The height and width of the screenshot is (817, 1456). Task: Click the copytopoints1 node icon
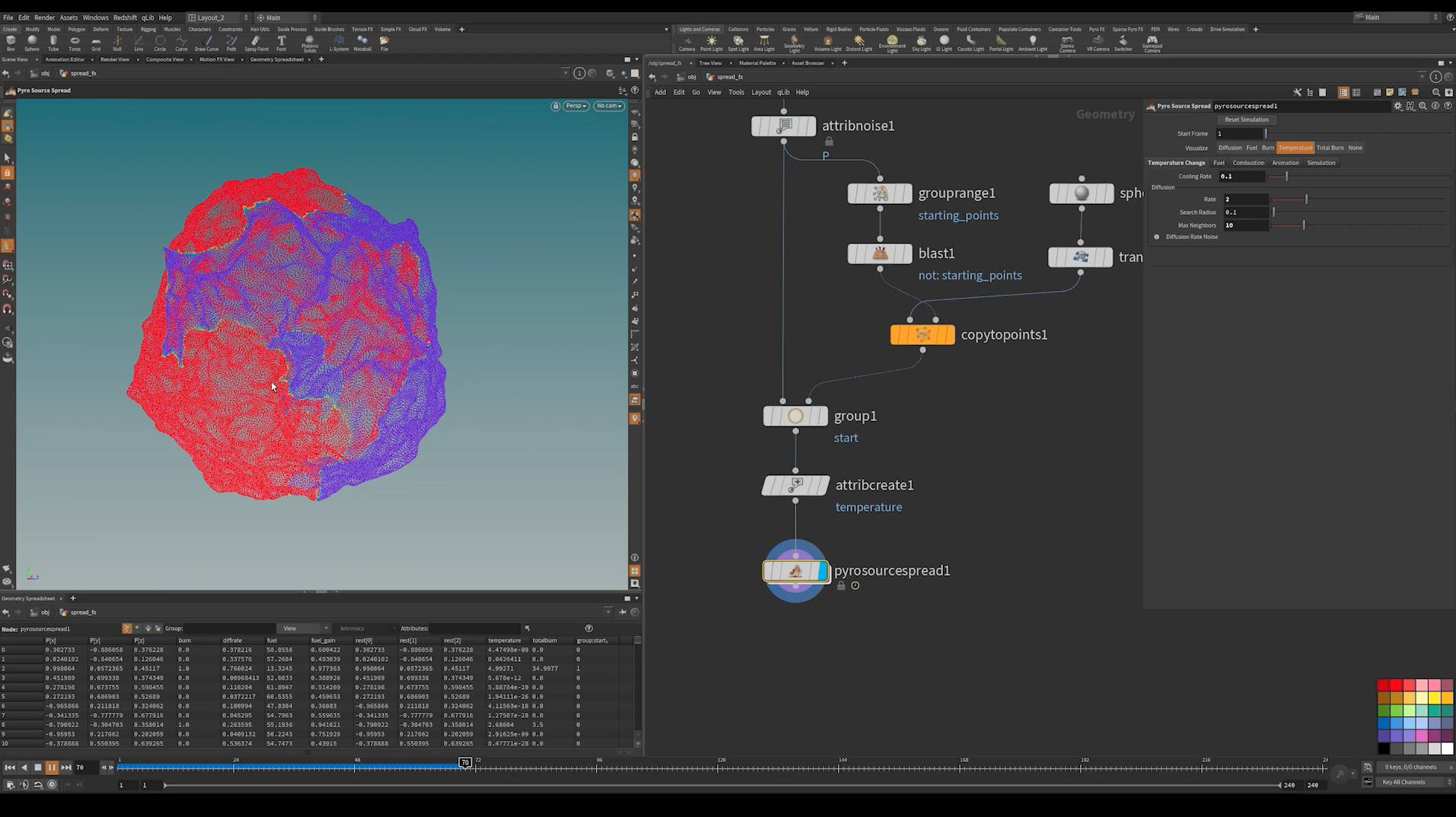coord(922,335)
